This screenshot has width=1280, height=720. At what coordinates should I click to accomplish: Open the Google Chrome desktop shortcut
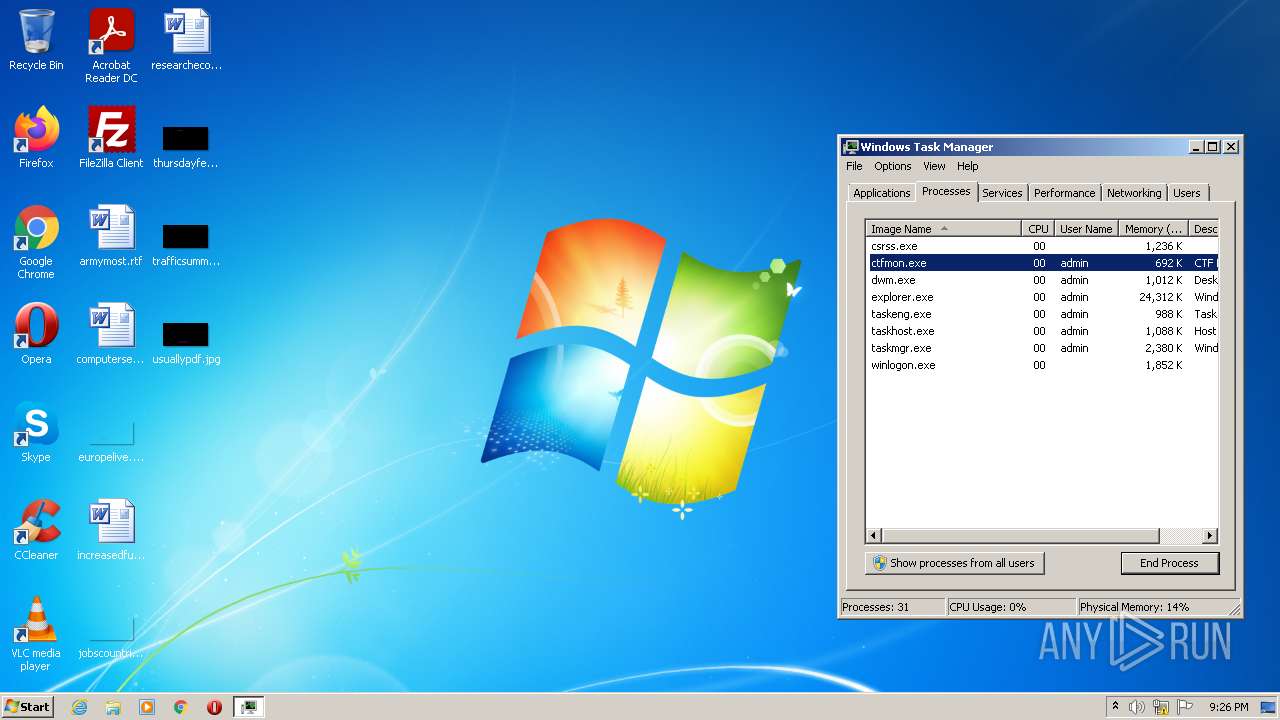36,242
